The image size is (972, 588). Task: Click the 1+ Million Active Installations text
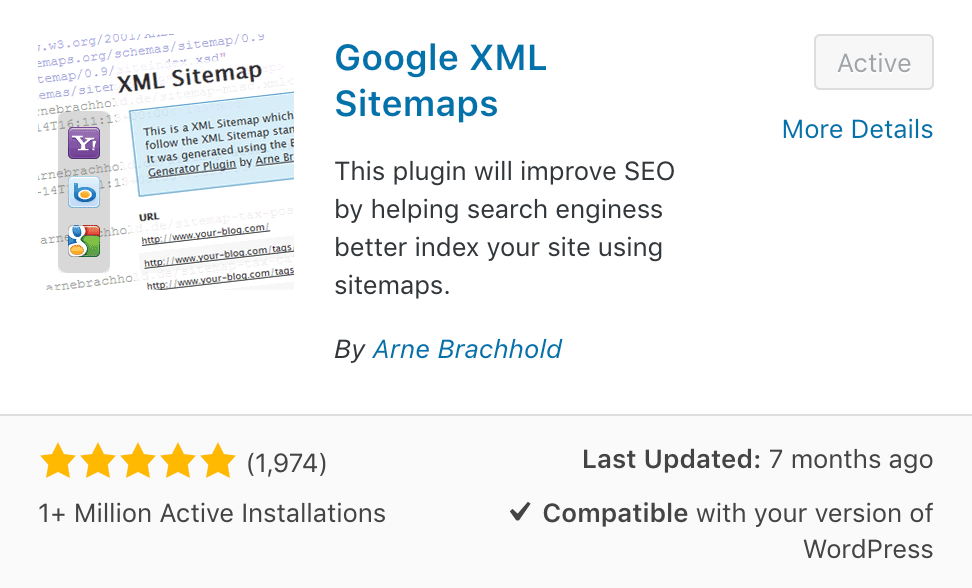pos(212,514)
